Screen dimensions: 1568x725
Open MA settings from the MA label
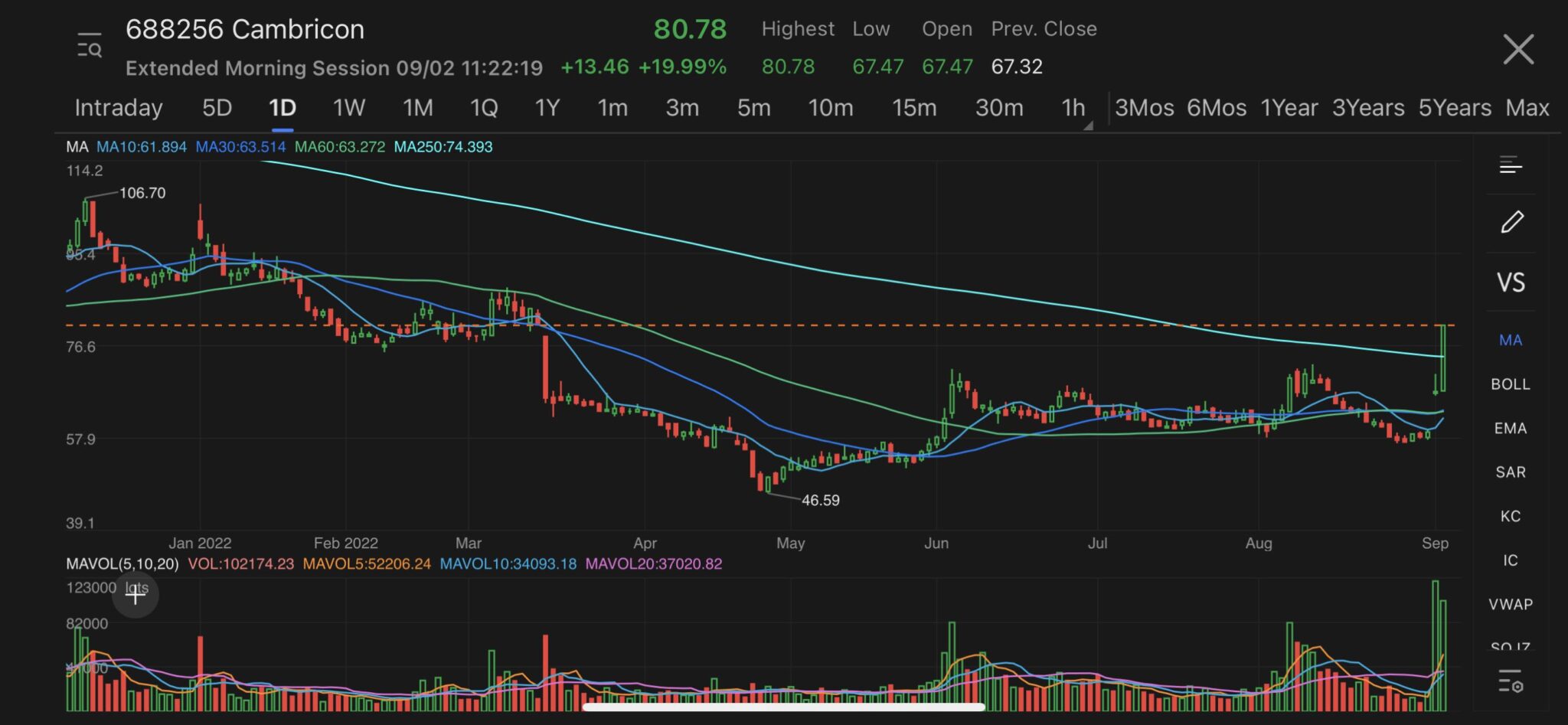pos(77,147)
